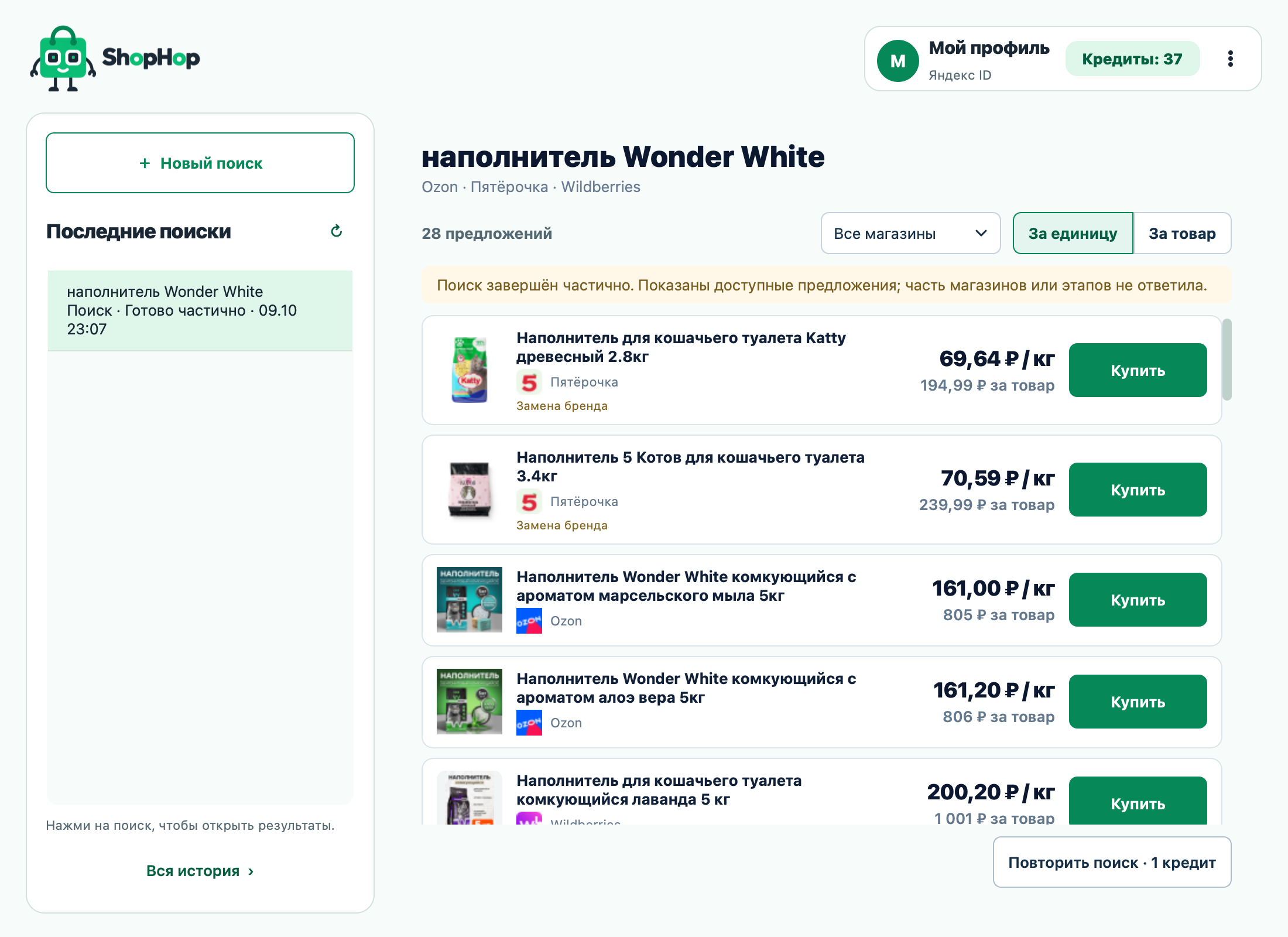Viewport: 1288px width, 937px height.
Task: Click the Katty древесный 2.8кг title
Action: click(x=681, y=347)
